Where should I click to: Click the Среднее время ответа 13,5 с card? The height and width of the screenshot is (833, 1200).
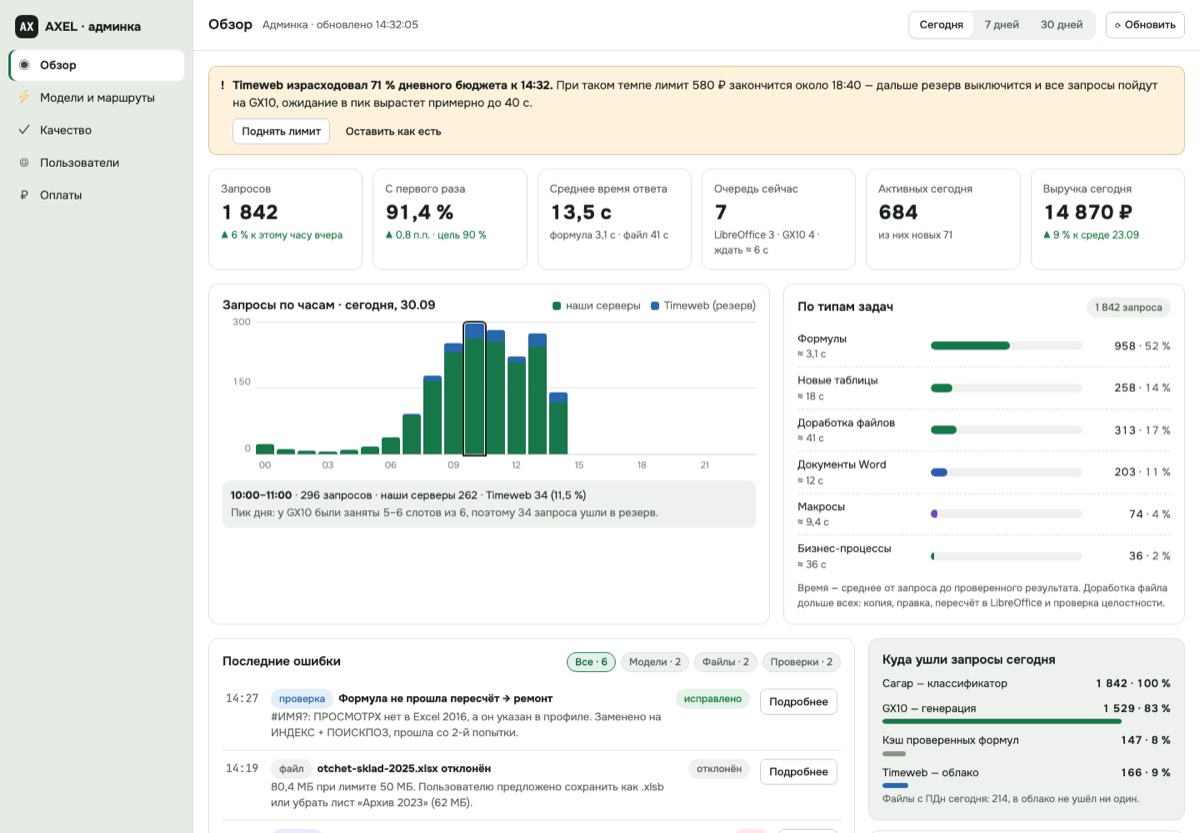tap(614, 219)
